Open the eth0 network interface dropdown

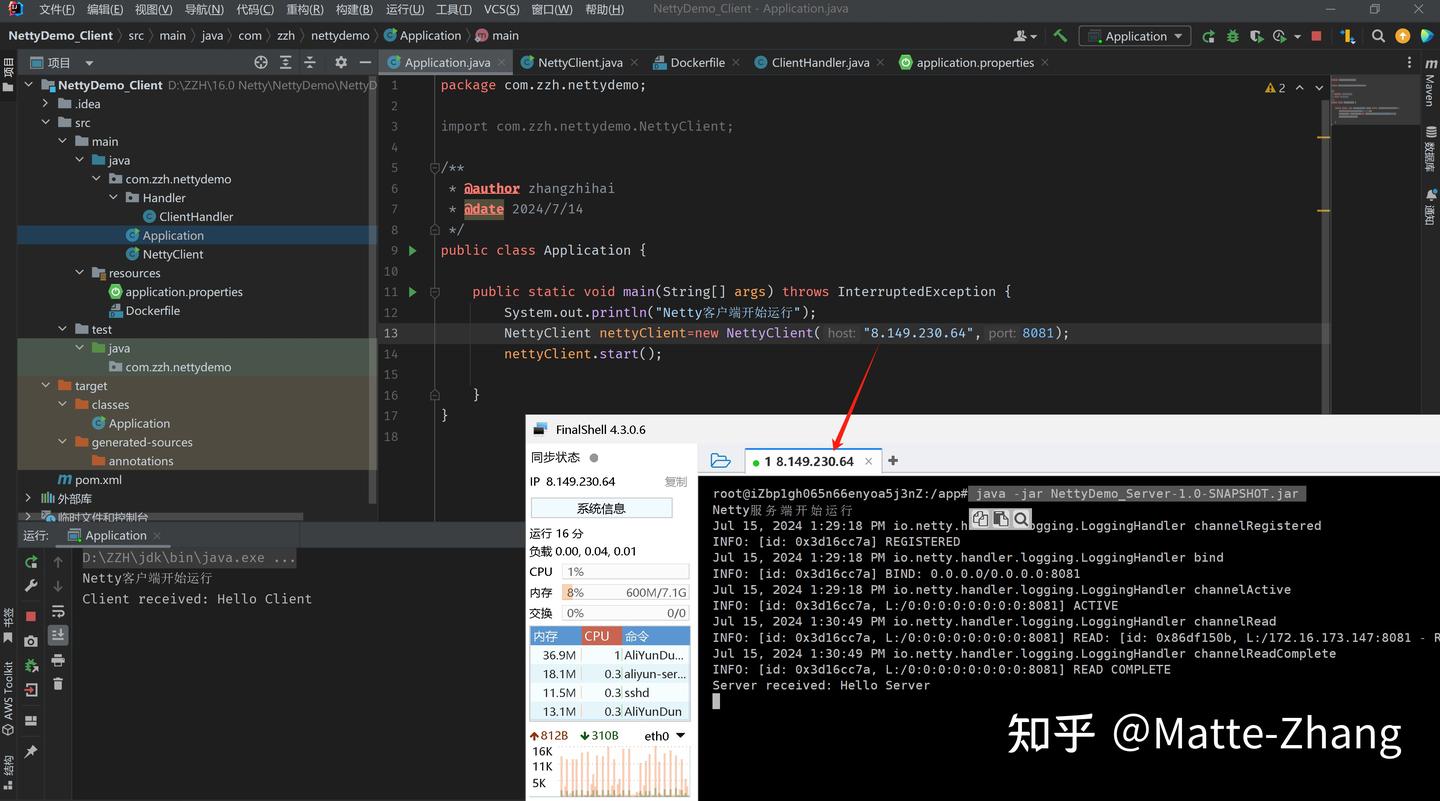[665, 736]
